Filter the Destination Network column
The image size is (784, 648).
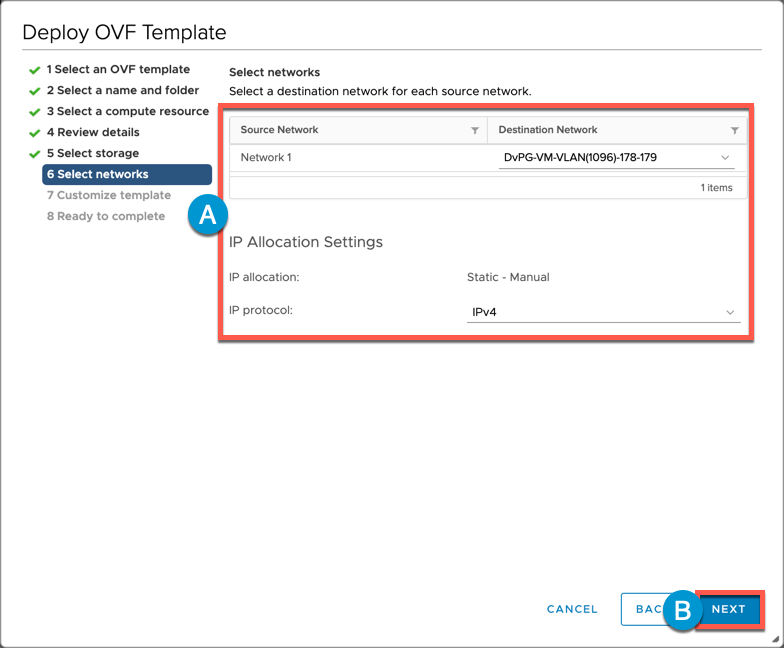click(734, 130)
